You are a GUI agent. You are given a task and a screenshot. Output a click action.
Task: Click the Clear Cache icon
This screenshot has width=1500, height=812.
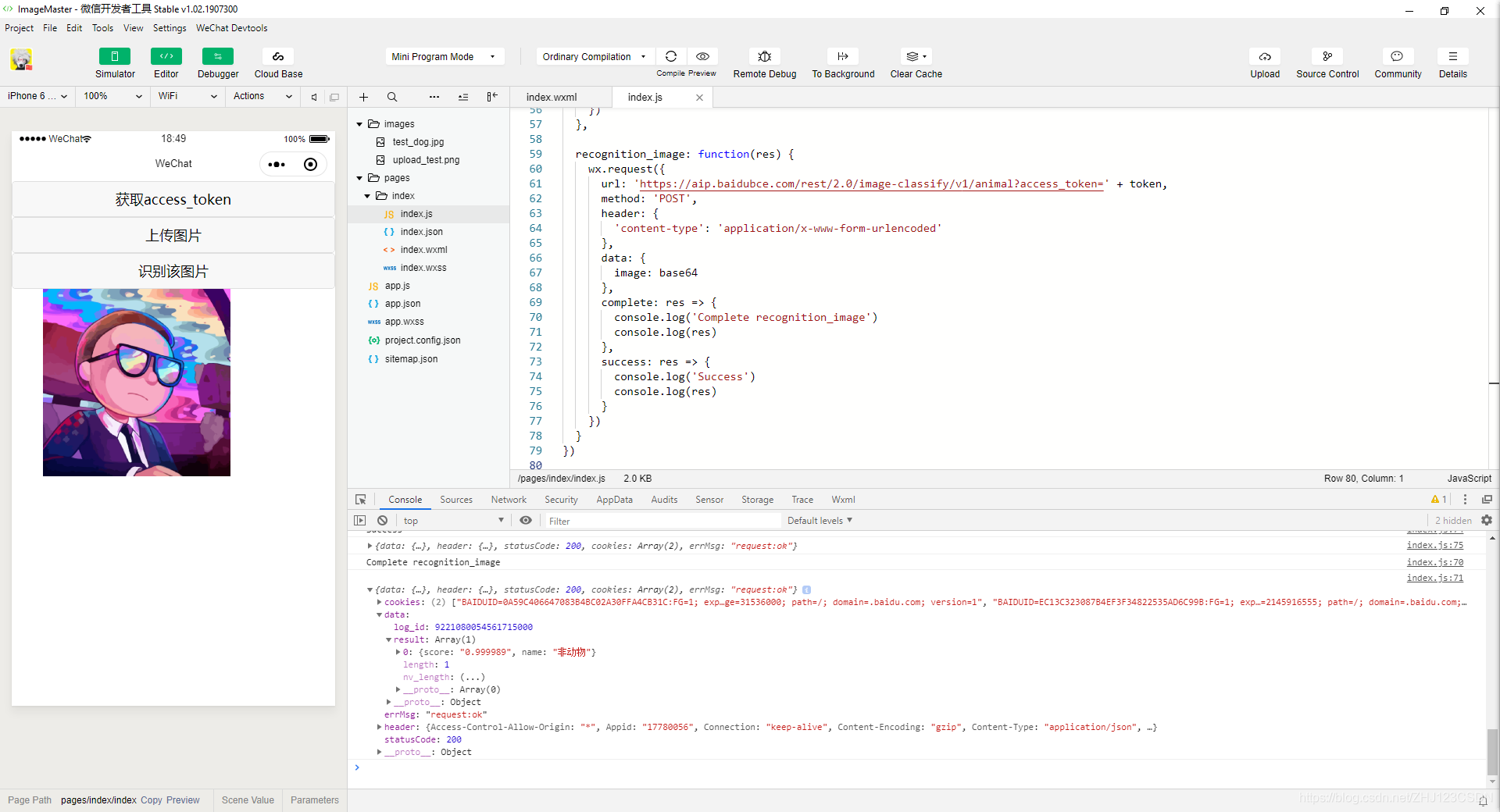tap(916, 56)
